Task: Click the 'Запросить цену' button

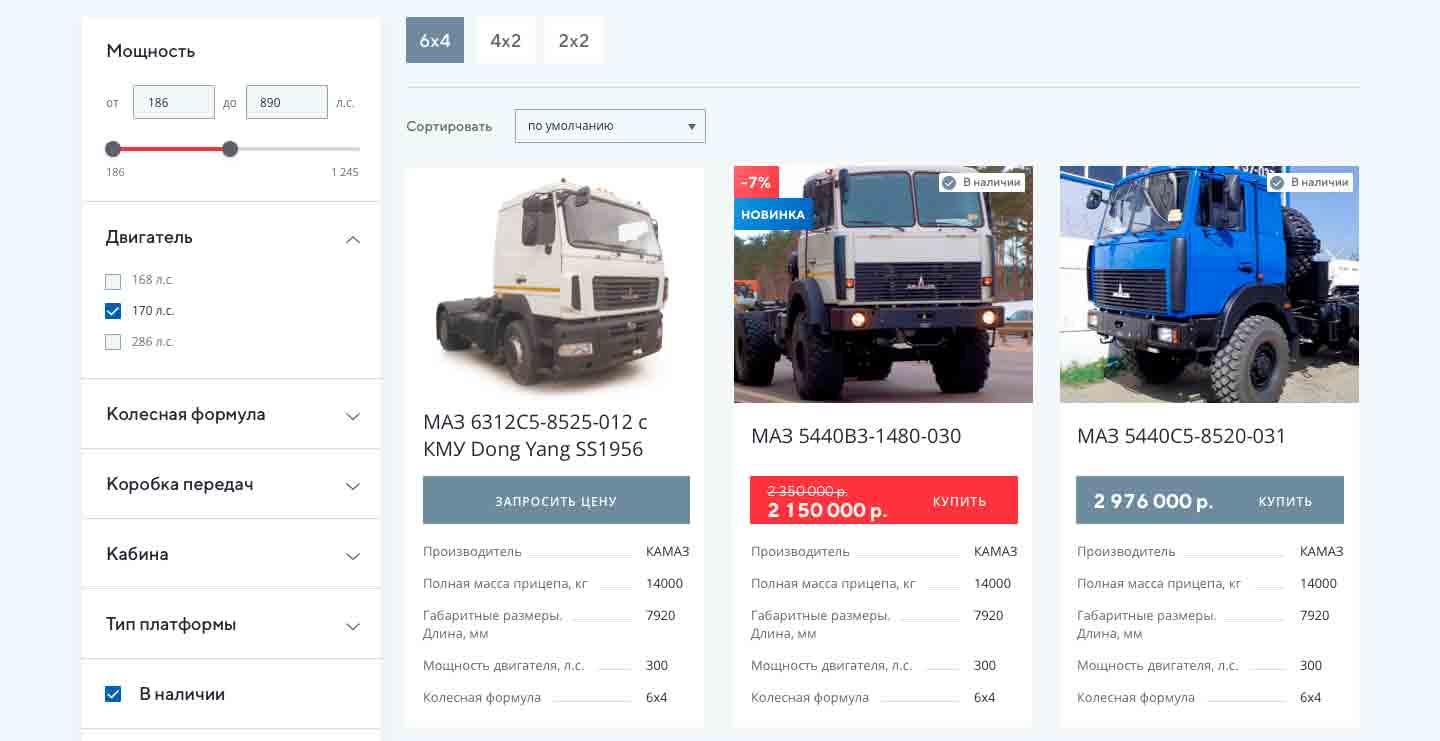Action: click(556, 500)
